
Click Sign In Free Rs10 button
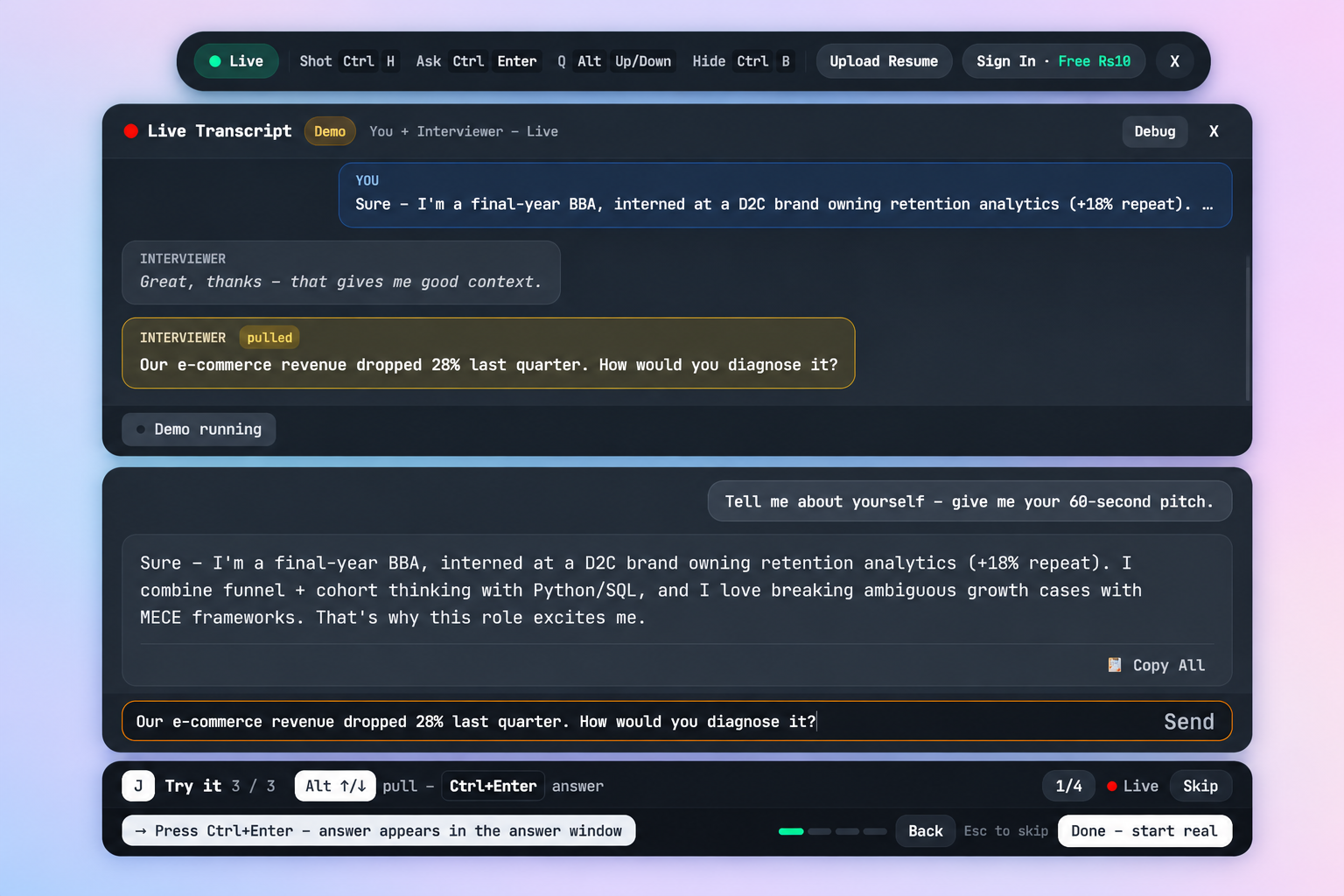1053,61
